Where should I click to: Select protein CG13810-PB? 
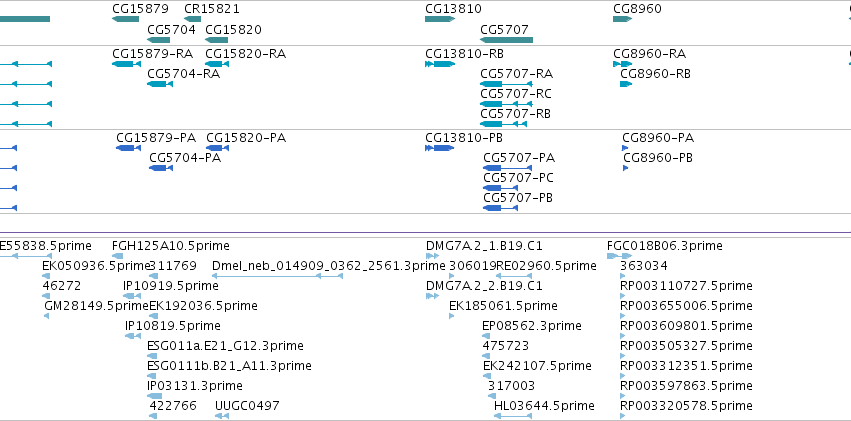(x=440, y=148)
